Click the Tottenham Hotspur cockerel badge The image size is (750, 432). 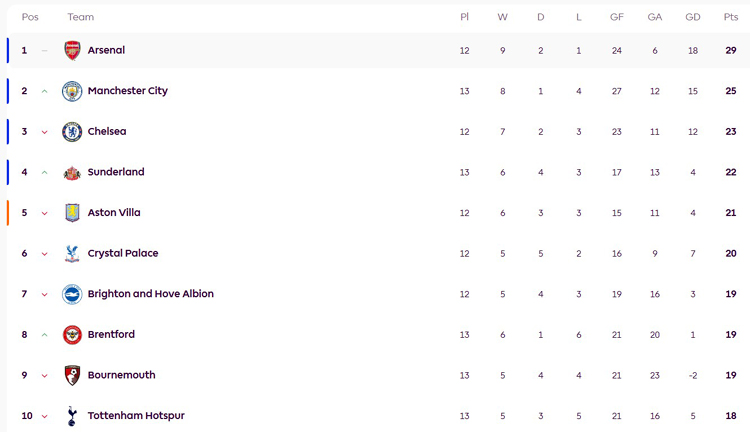click(x=72, y=416)
